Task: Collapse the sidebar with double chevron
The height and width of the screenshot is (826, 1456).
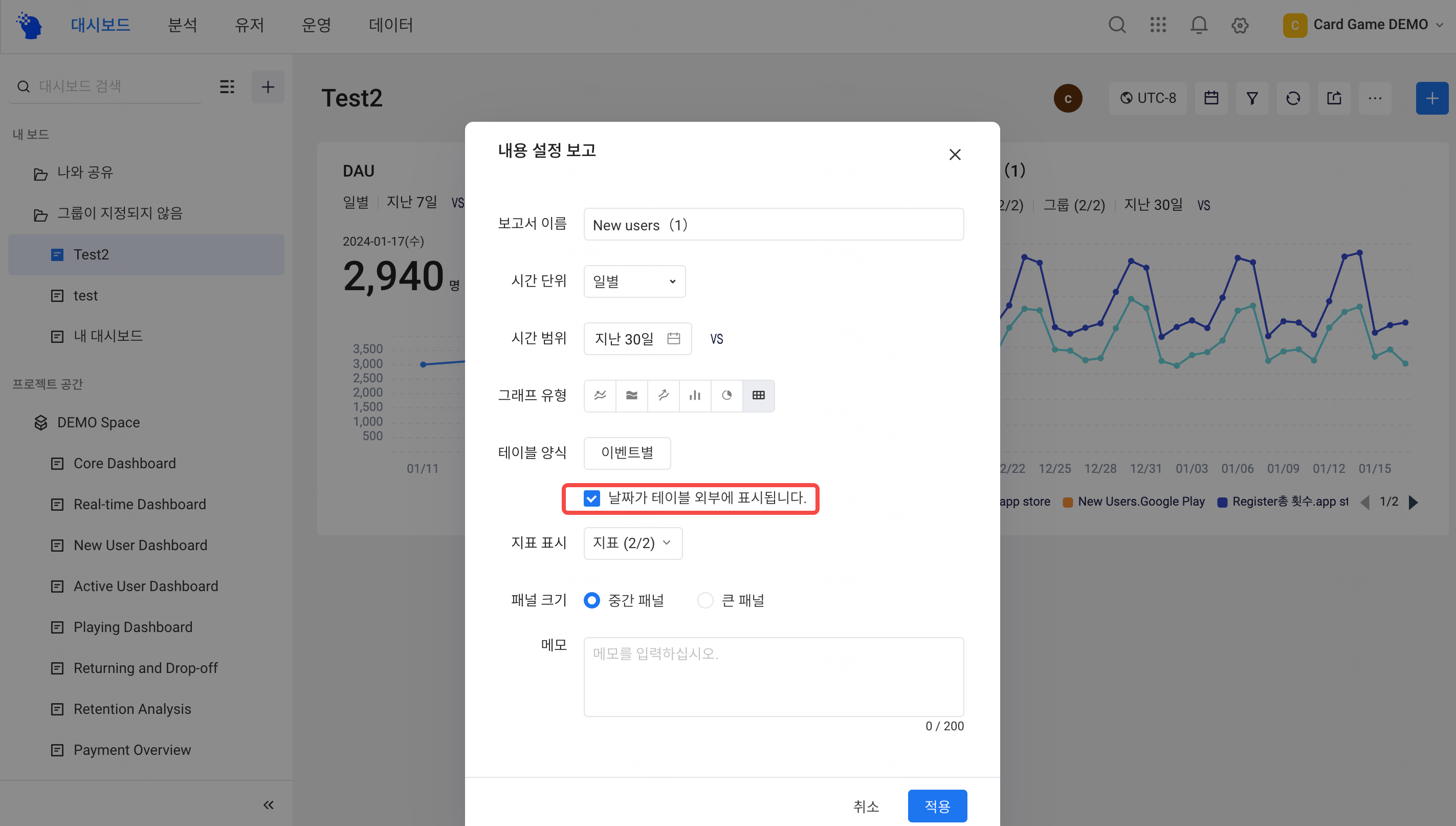Action: [268, 805]
